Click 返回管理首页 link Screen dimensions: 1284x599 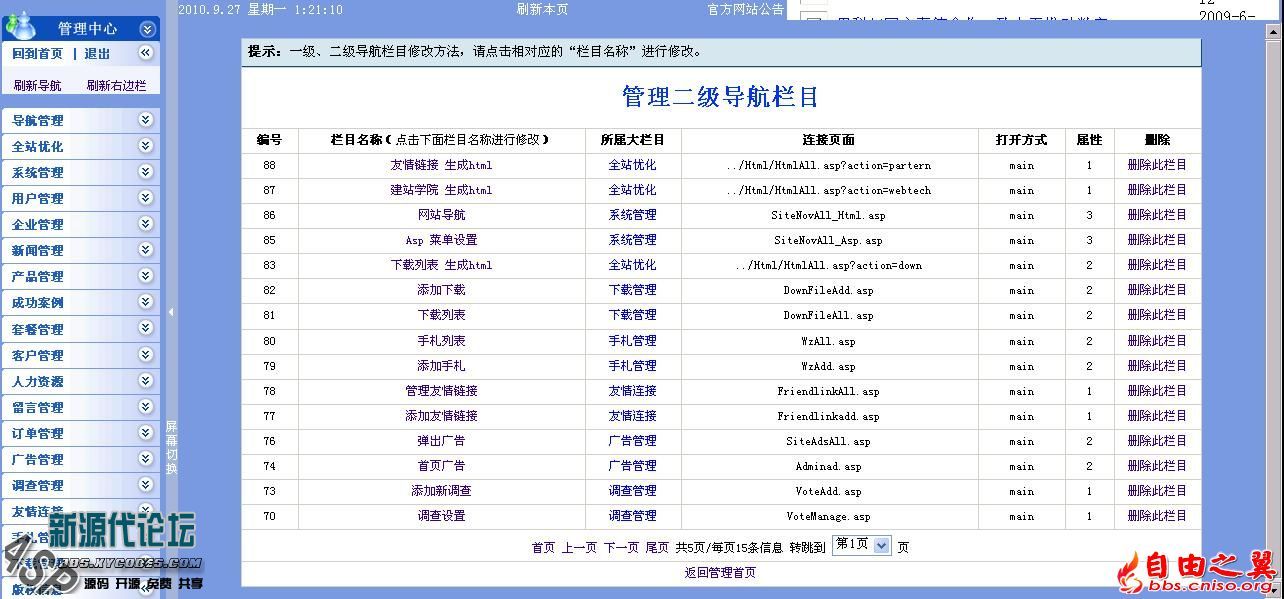(x=720, y=573)
